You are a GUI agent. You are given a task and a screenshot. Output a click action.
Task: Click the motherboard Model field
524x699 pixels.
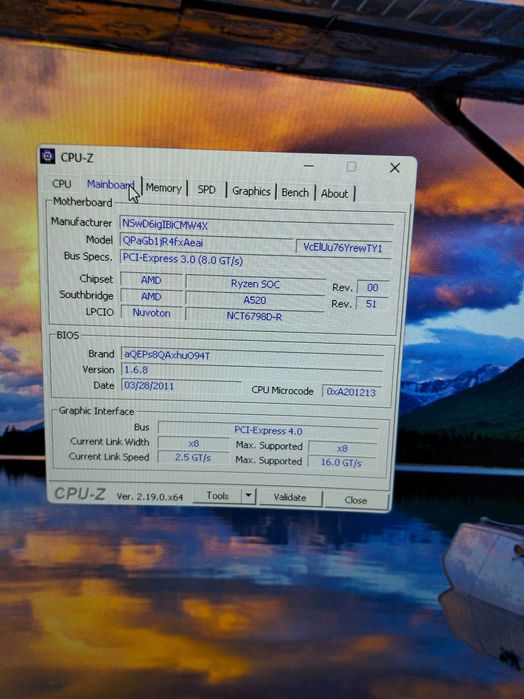pyautogui.click(x=206, y=242)
